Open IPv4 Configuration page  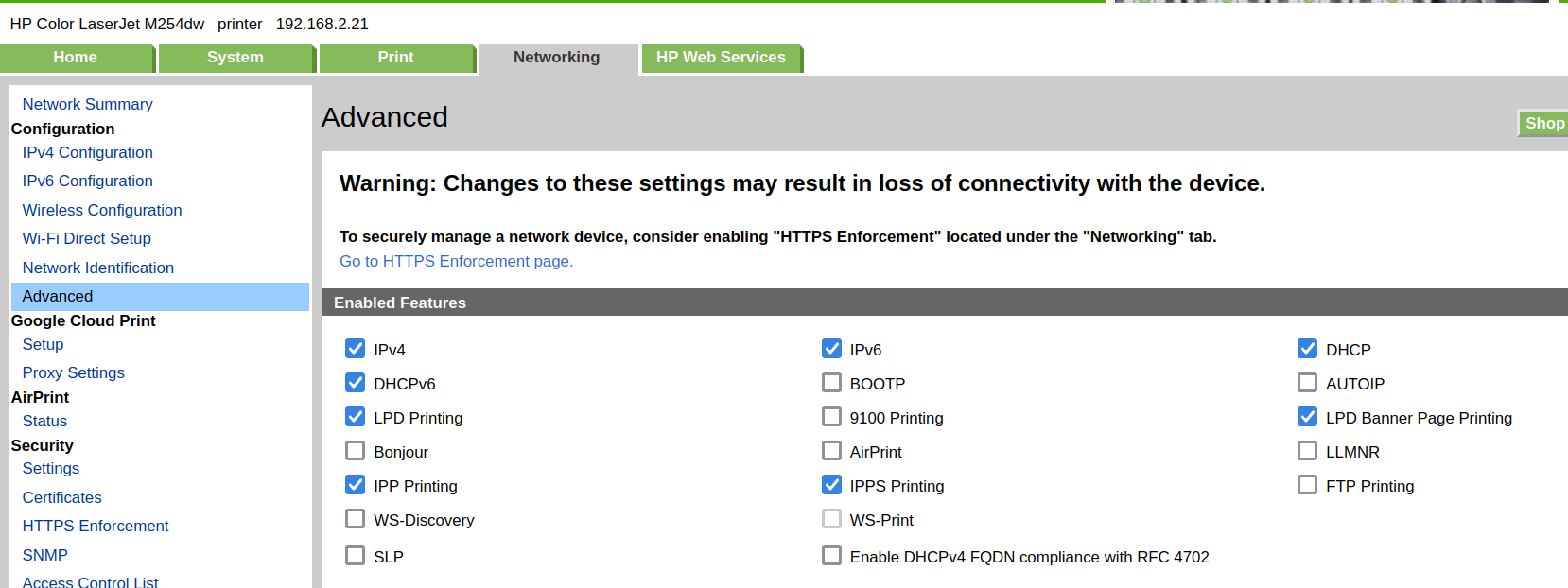click(x=87, y=152)
